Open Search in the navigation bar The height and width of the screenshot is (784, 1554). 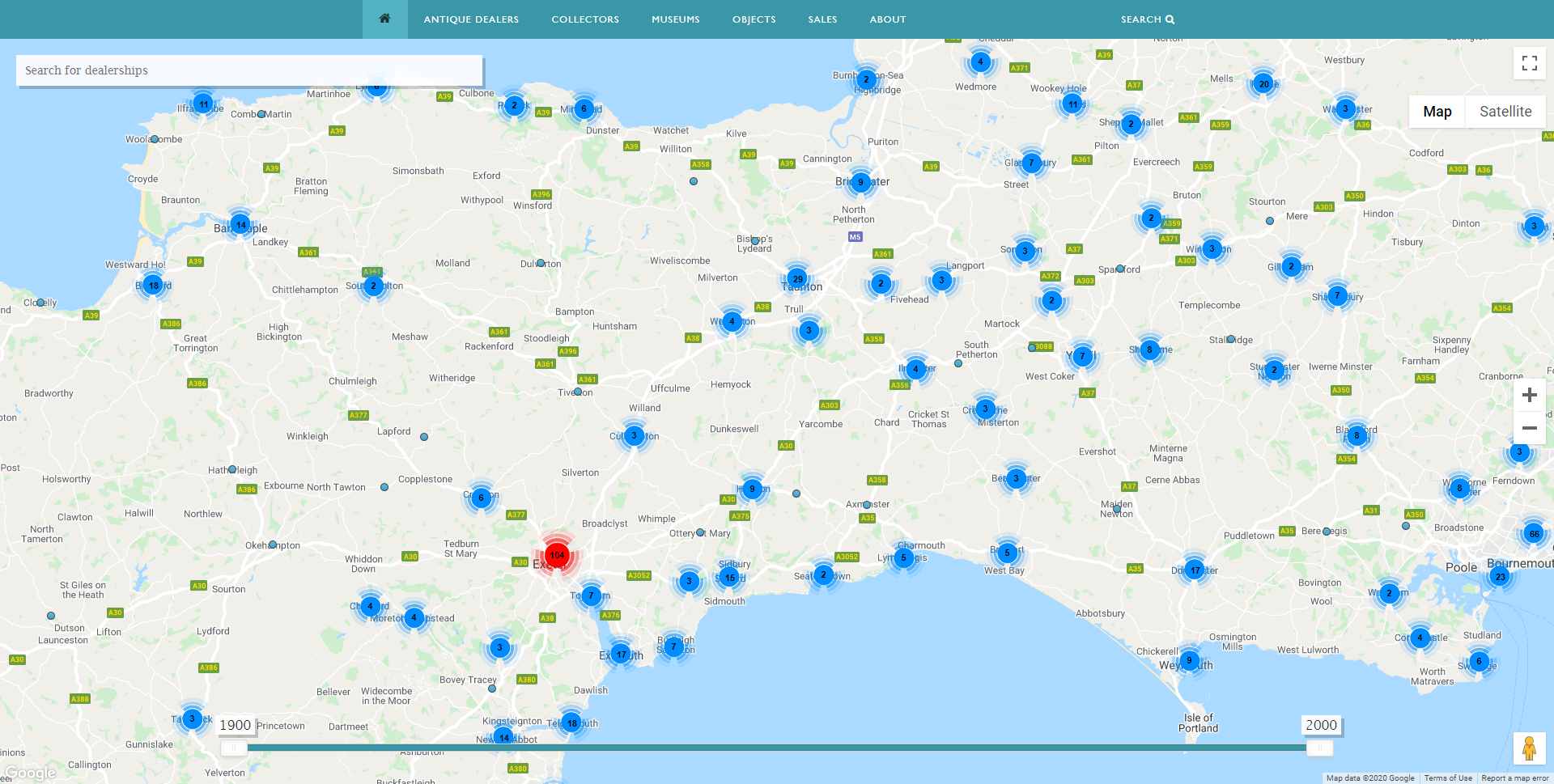(1147, 19)
